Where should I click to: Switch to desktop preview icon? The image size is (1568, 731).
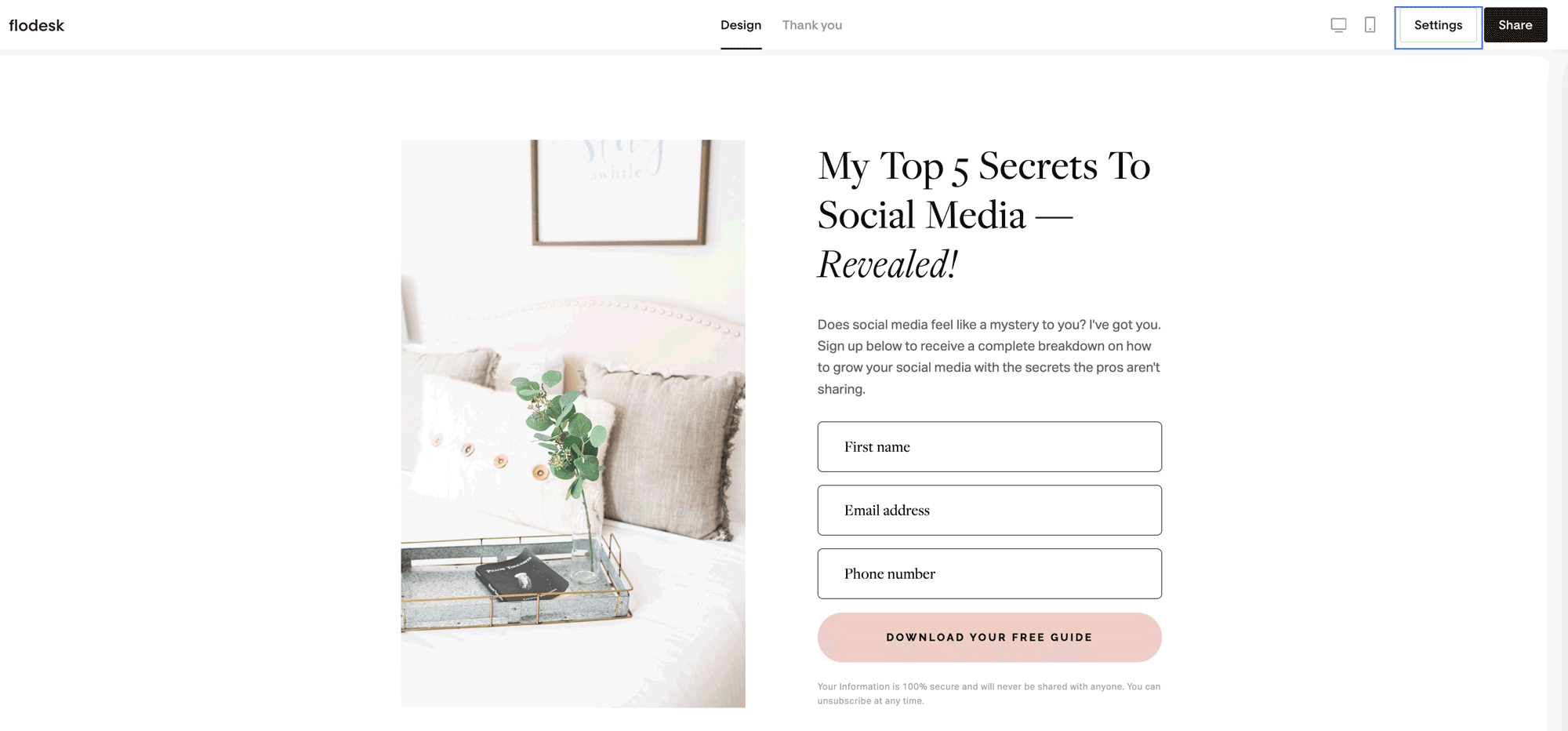click(x=1338, y=25)
